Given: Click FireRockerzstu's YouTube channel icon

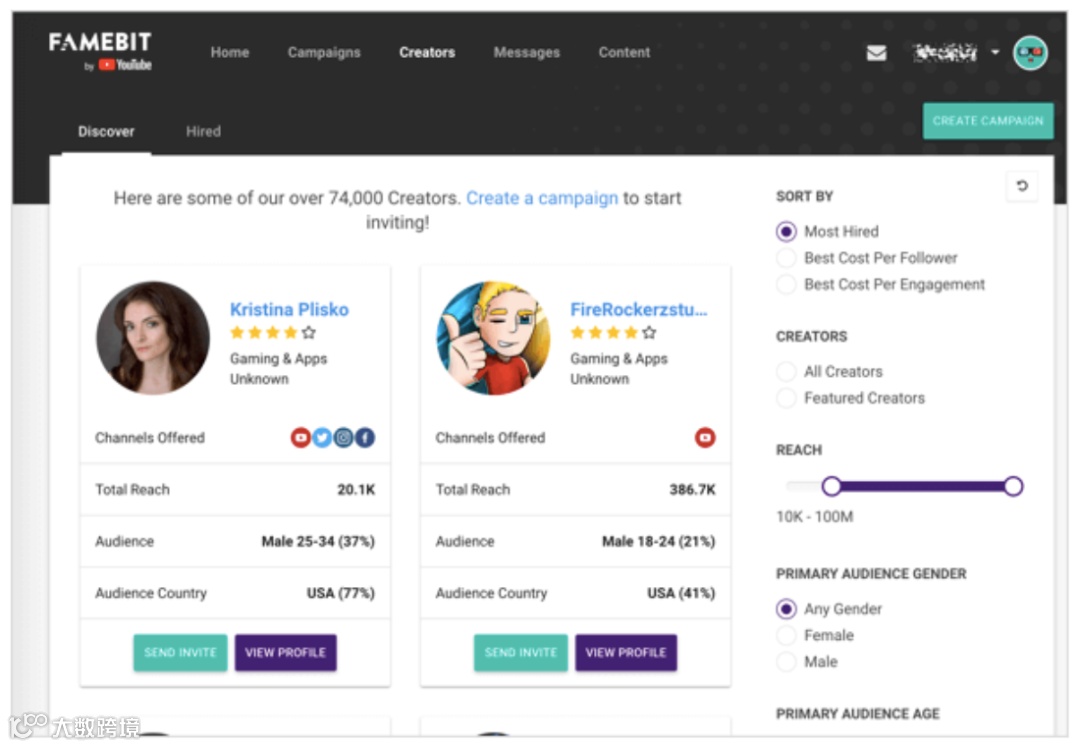Looking at the screenshot, I should pos(705,437).
